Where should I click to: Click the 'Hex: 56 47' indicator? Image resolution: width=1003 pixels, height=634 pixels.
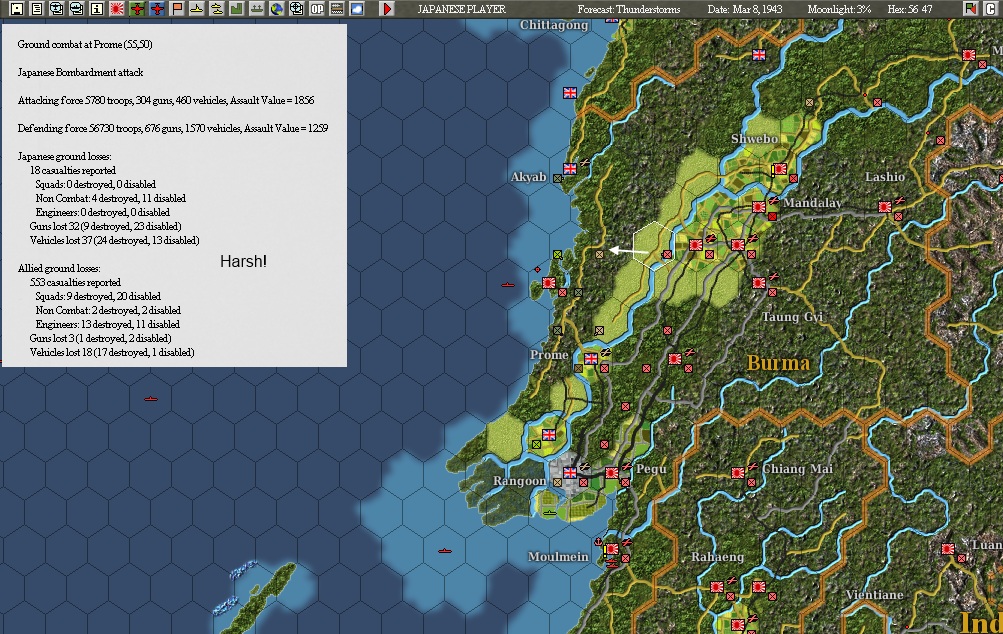(x=910, y=9)
